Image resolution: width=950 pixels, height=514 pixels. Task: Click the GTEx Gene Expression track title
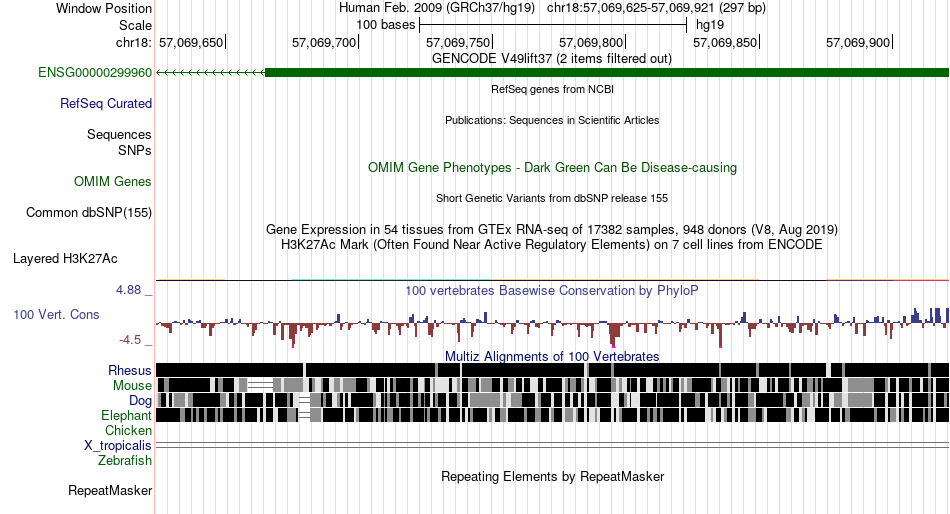pyautogui.click(x=552, y=230)
